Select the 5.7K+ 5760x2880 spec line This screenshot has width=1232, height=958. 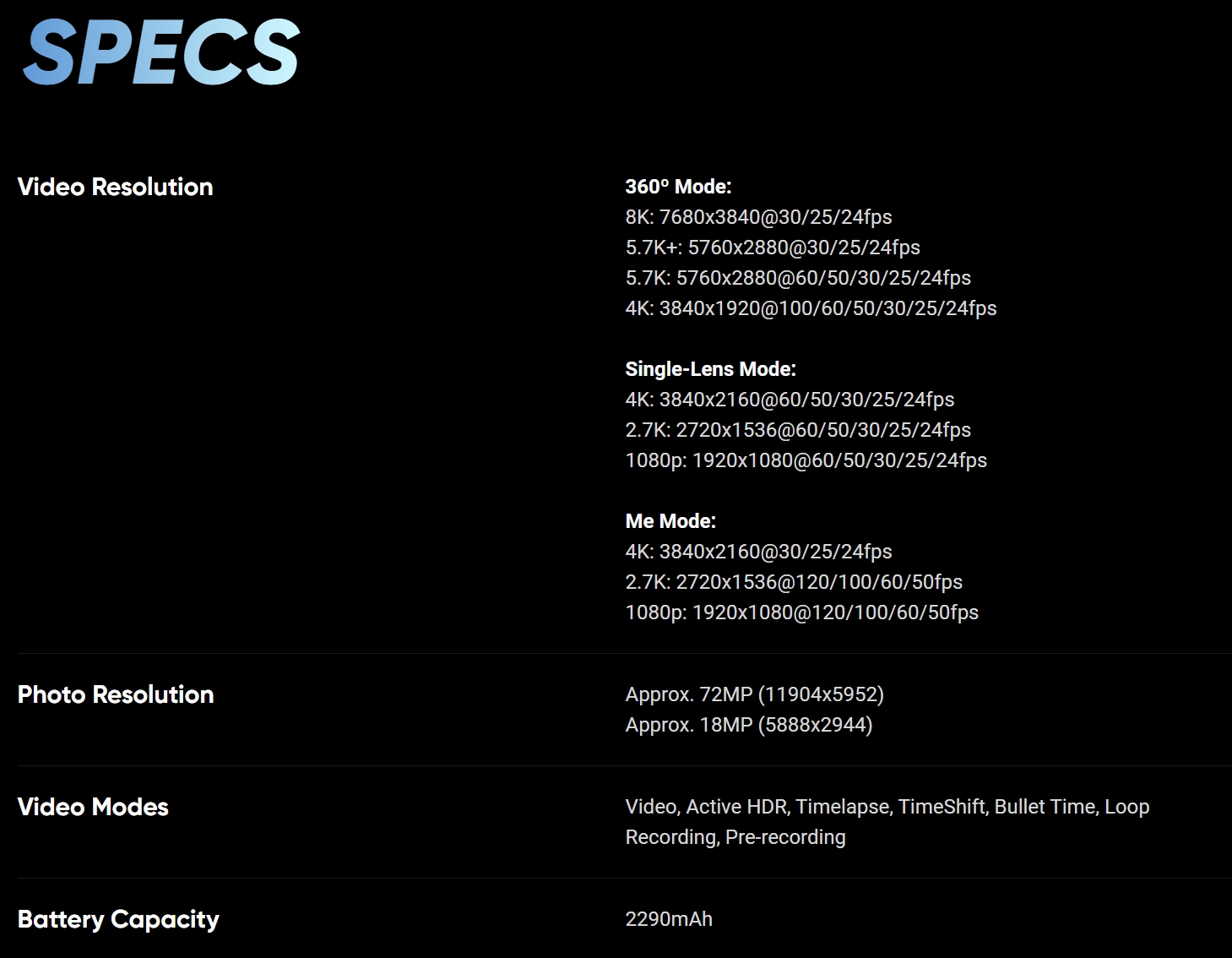[773, 248]
